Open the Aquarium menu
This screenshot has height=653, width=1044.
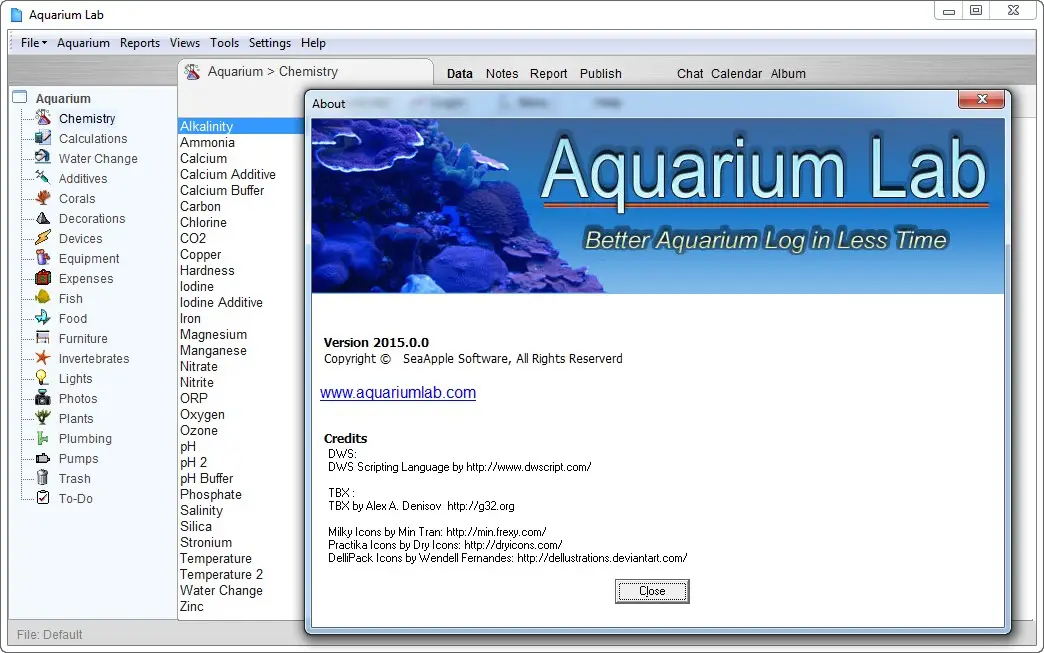coord(83,43)
